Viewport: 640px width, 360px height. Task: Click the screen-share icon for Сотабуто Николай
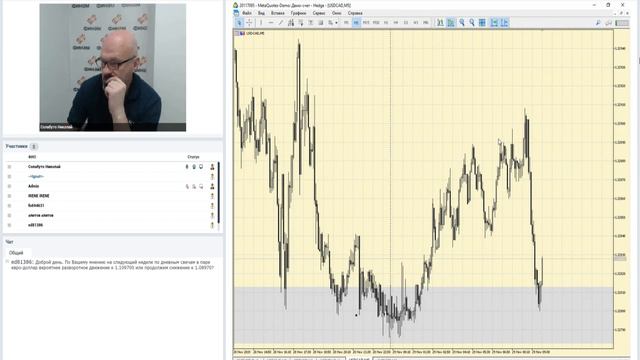[201, 167]
